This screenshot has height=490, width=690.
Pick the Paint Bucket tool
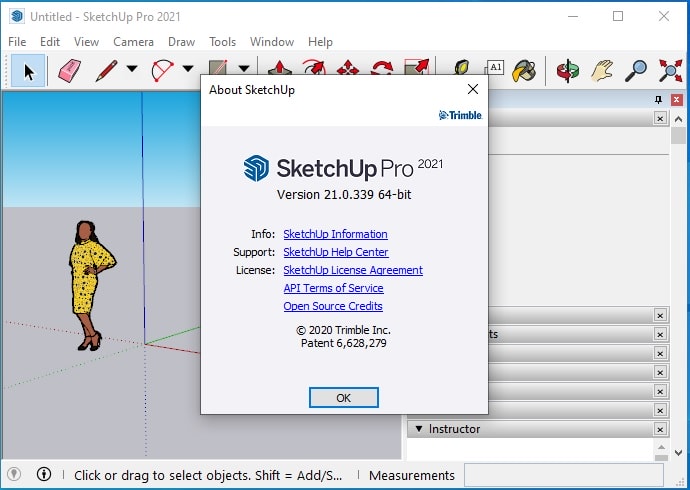coord(524,71)
